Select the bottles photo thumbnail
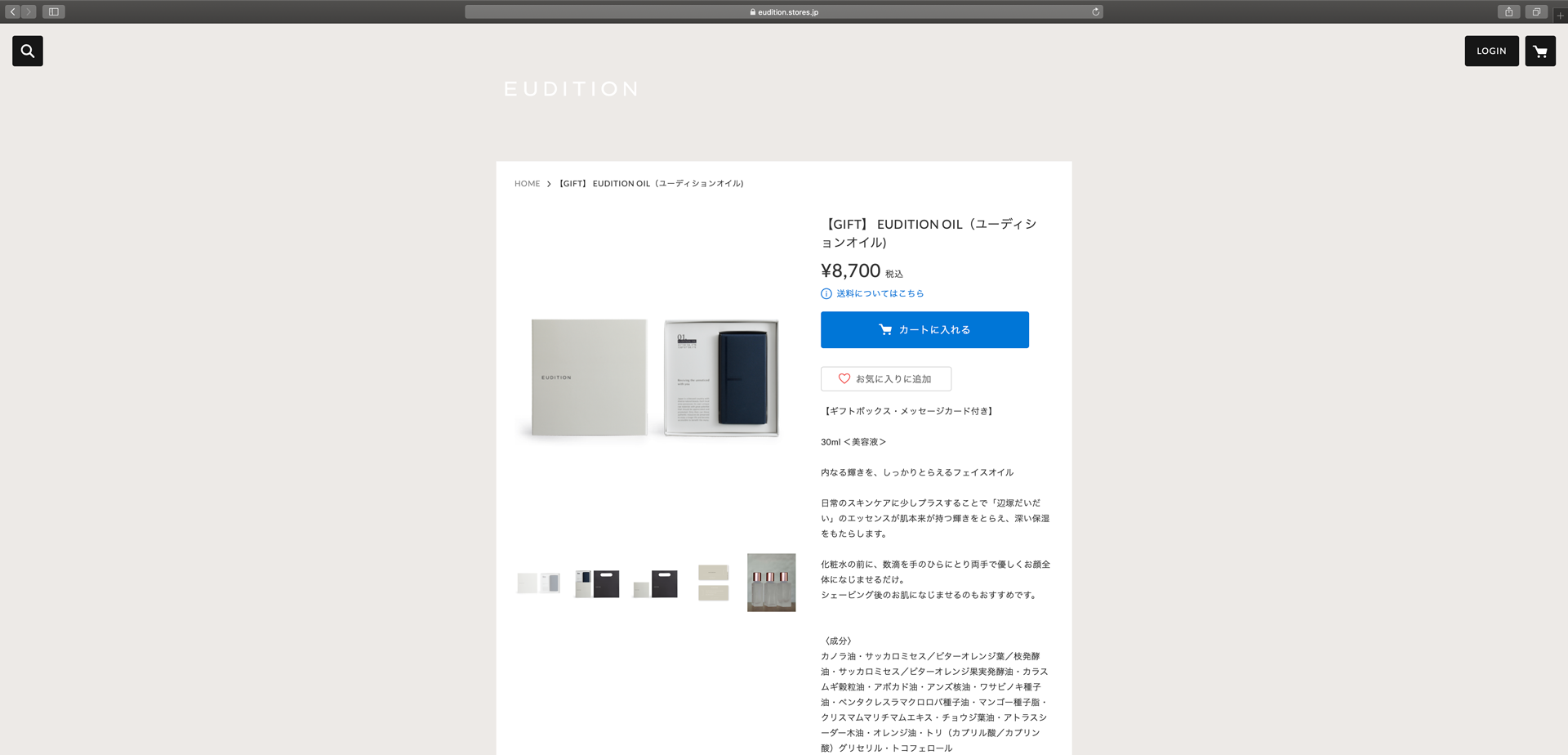The image size is (1568, 755). pyautogui.click(x=771, y=583)
